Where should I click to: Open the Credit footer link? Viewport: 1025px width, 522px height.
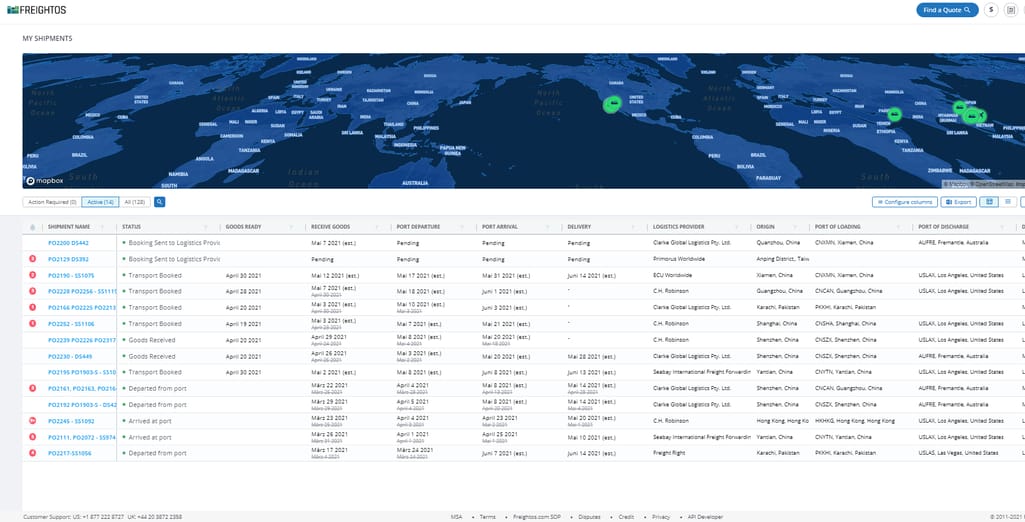[626, 517]
